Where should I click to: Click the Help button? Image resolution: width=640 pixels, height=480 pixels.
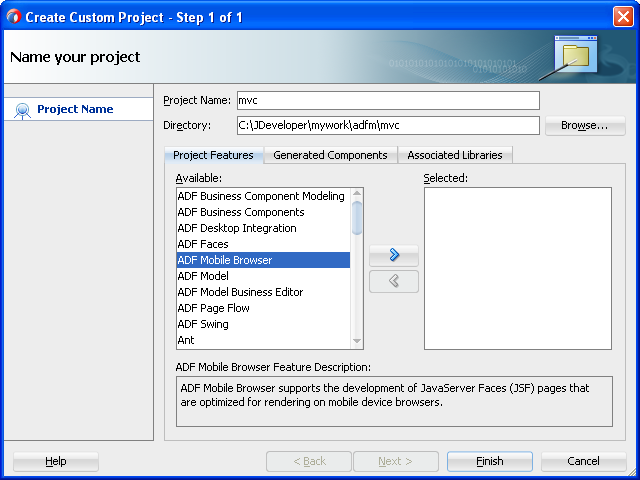56,461
